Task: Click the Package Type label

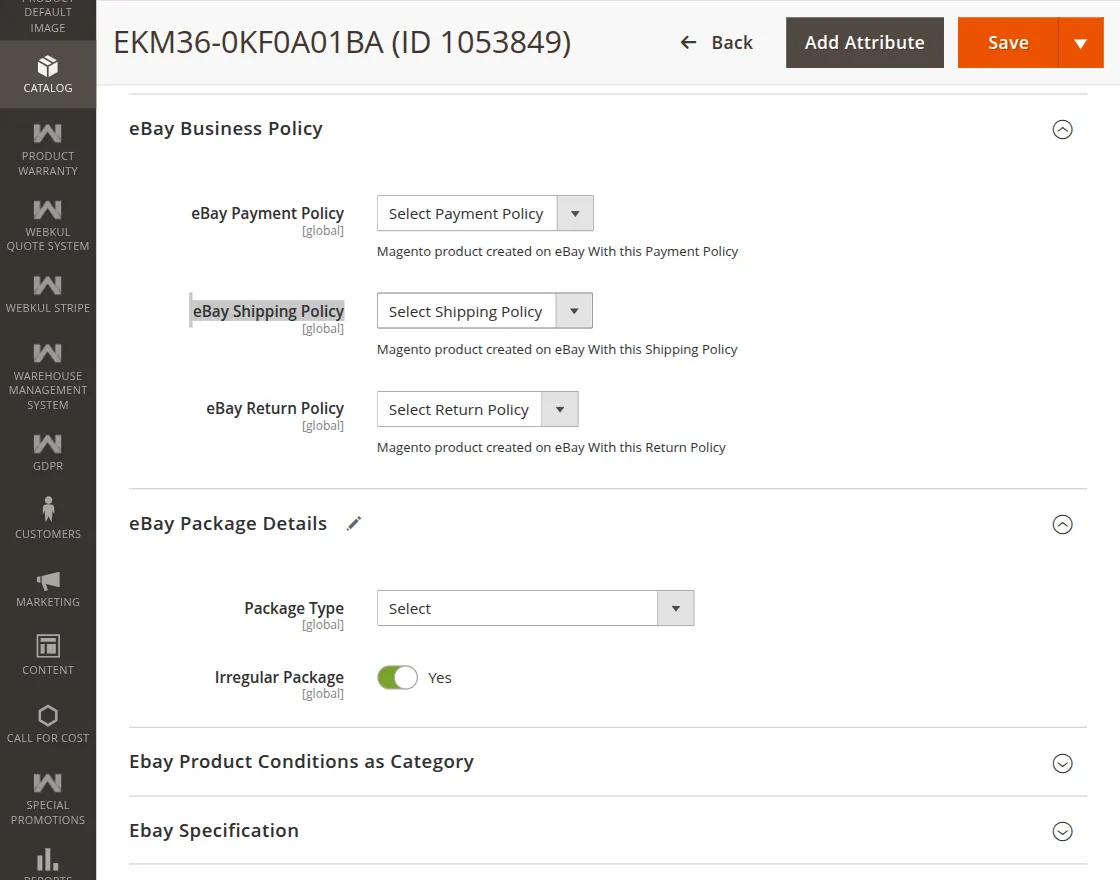Action: (x=294, y=608)
